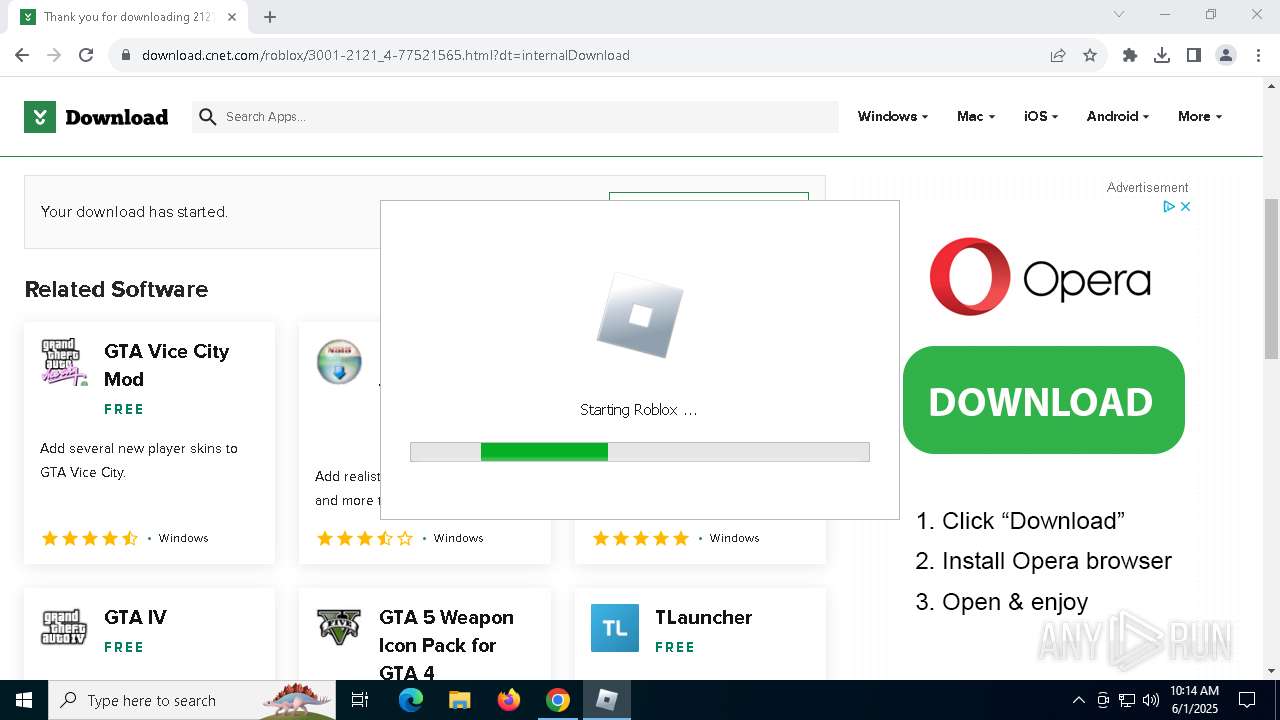Close the current browser tab

coord(232,17)
